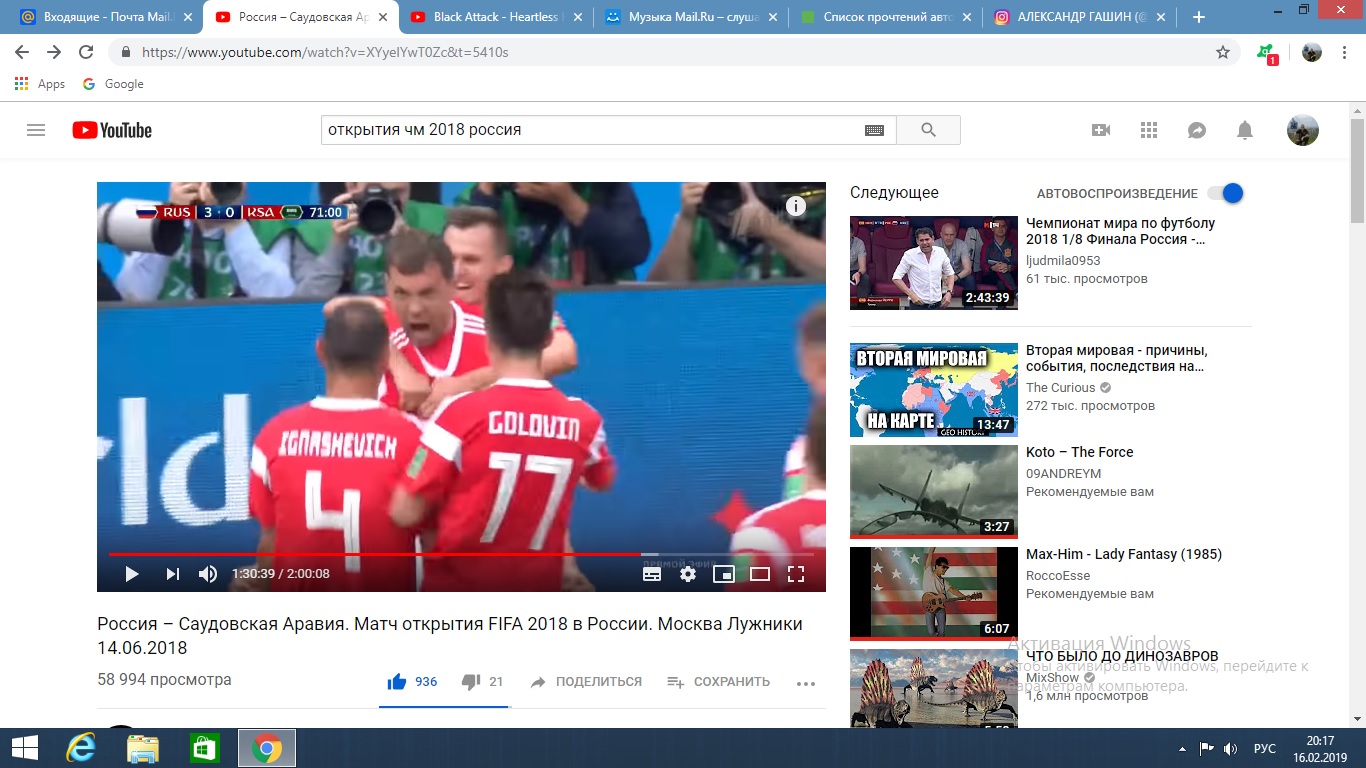The height and width of the screenshot is (768, 1366).
Task: Open the Chrome three-dot menu
Action: [1345, 52]
